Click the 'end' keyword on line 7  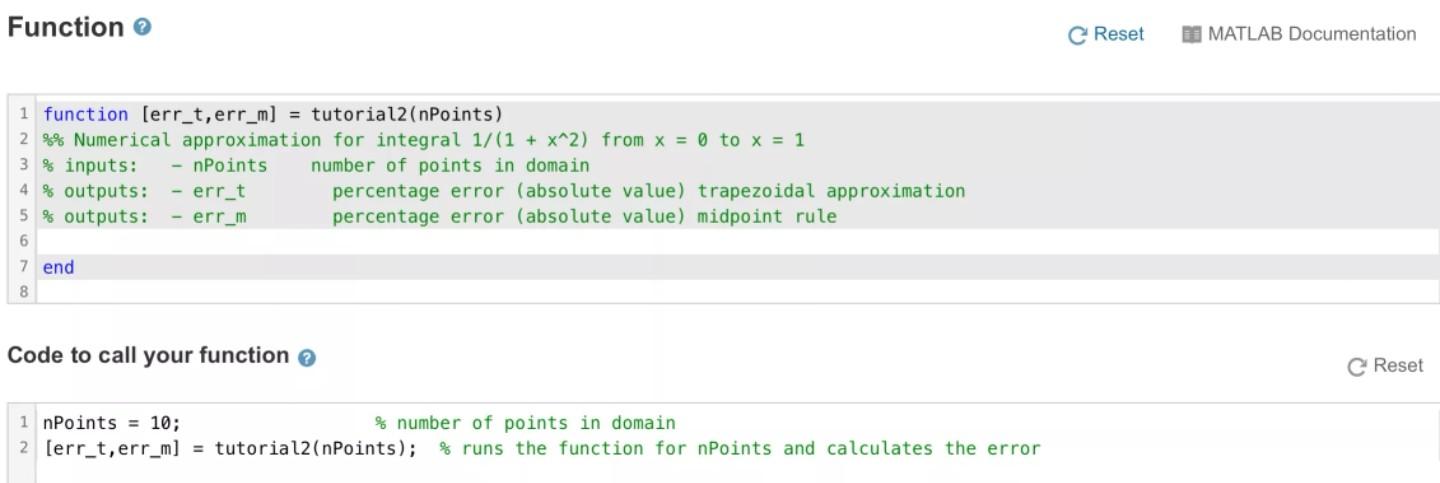58,267
